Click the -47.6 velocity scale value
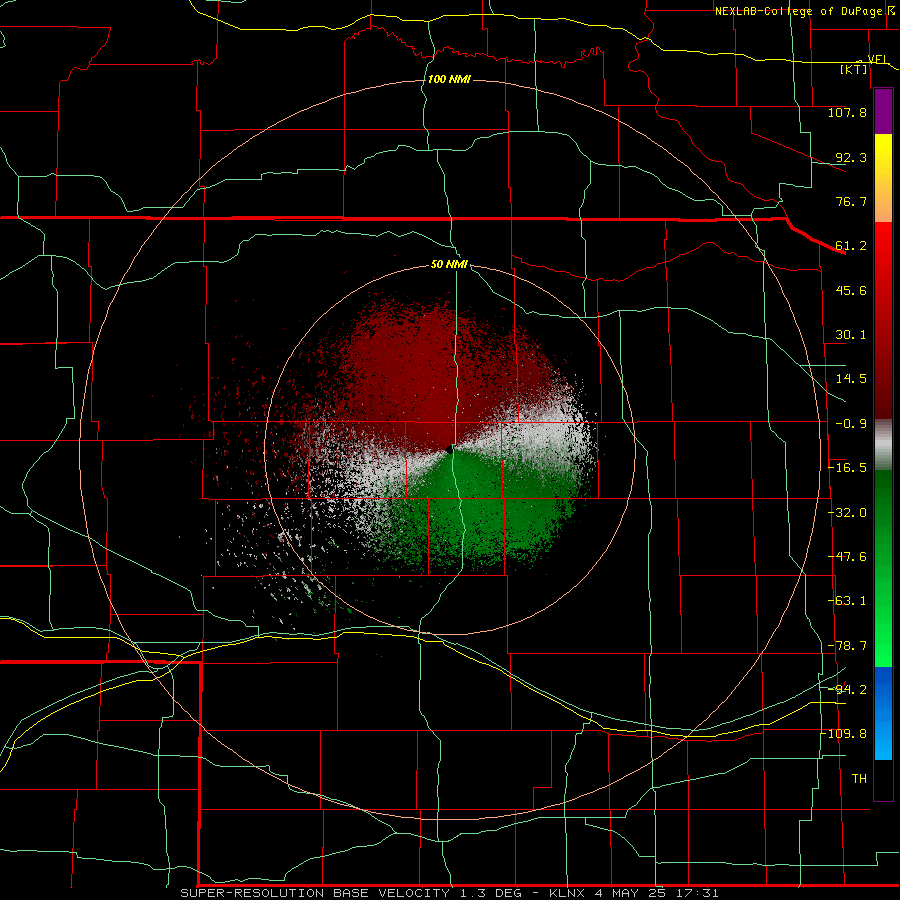 coord(847,557)
